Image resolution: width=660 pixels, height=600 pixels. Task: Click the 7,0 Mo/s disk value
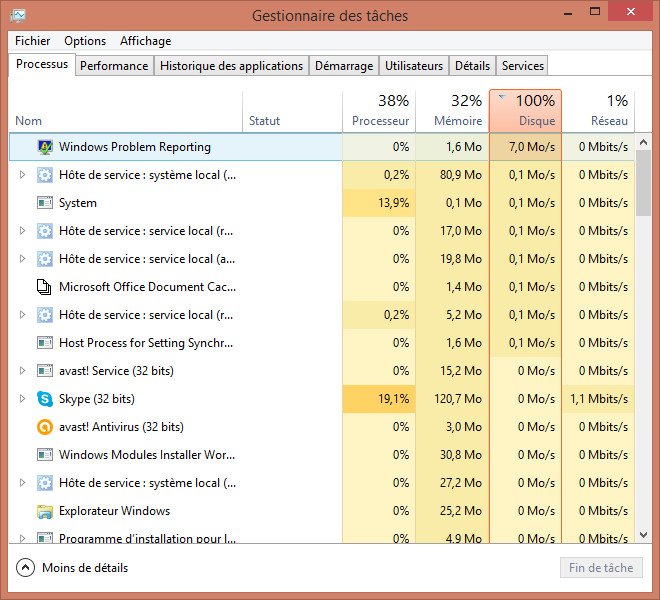coord(532,147)
